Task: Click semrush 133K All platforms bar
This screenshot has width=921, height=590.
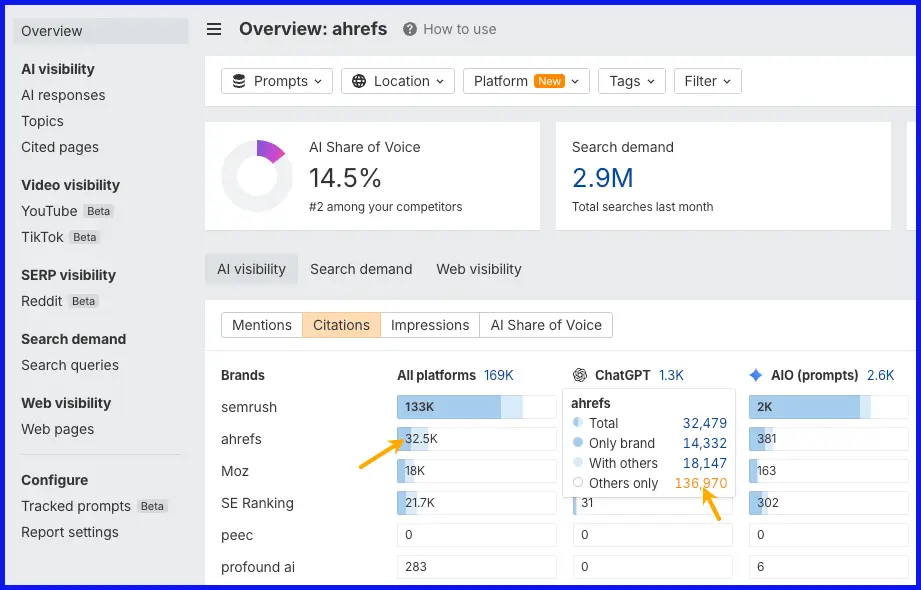Action: (x=476, y=407)
